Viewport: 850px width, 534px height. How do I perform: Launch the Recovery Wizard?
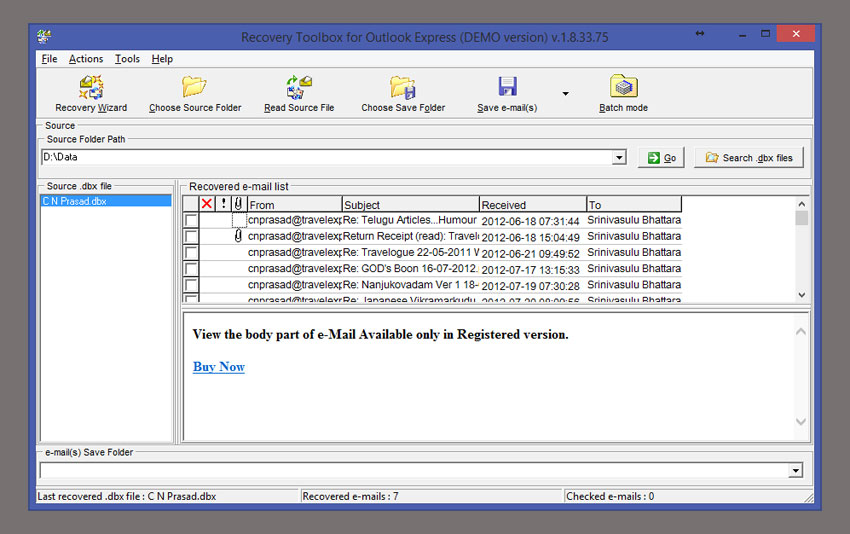(91, 94)
